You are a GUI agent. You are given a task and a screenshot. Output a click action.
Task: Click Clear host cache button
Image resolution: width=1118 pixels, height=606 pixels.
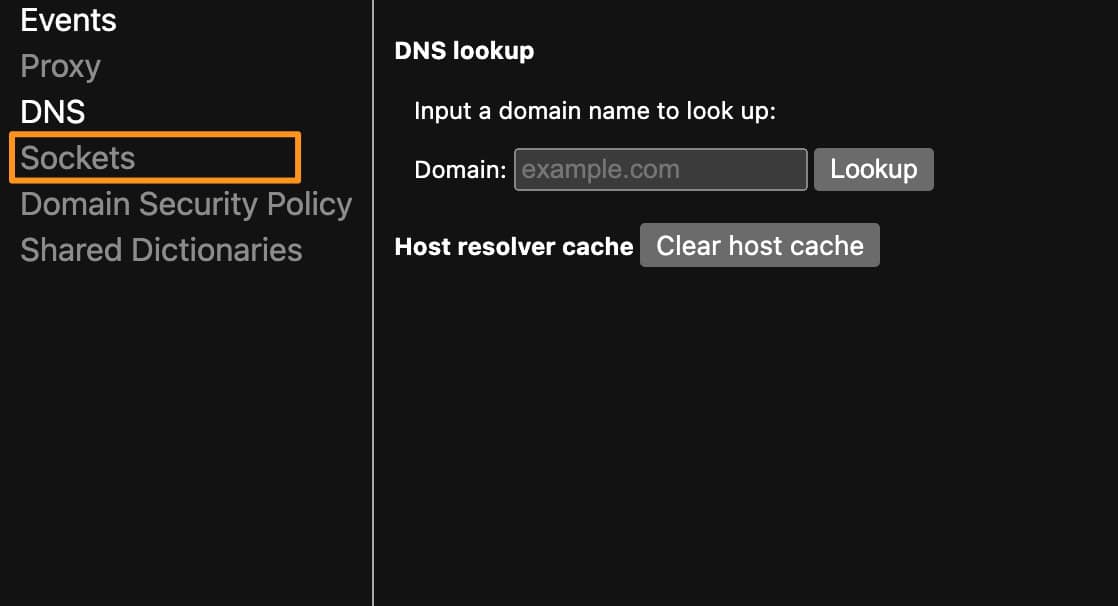point(759,245)
